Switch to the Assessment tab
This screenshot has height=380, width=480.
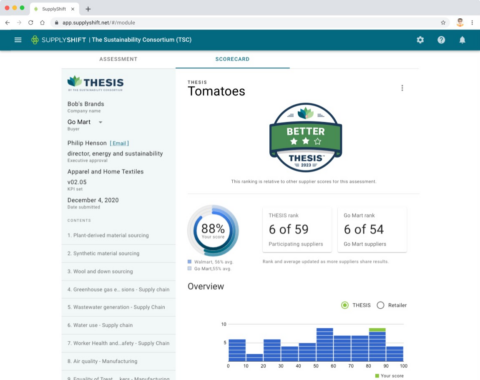point(118,59)
